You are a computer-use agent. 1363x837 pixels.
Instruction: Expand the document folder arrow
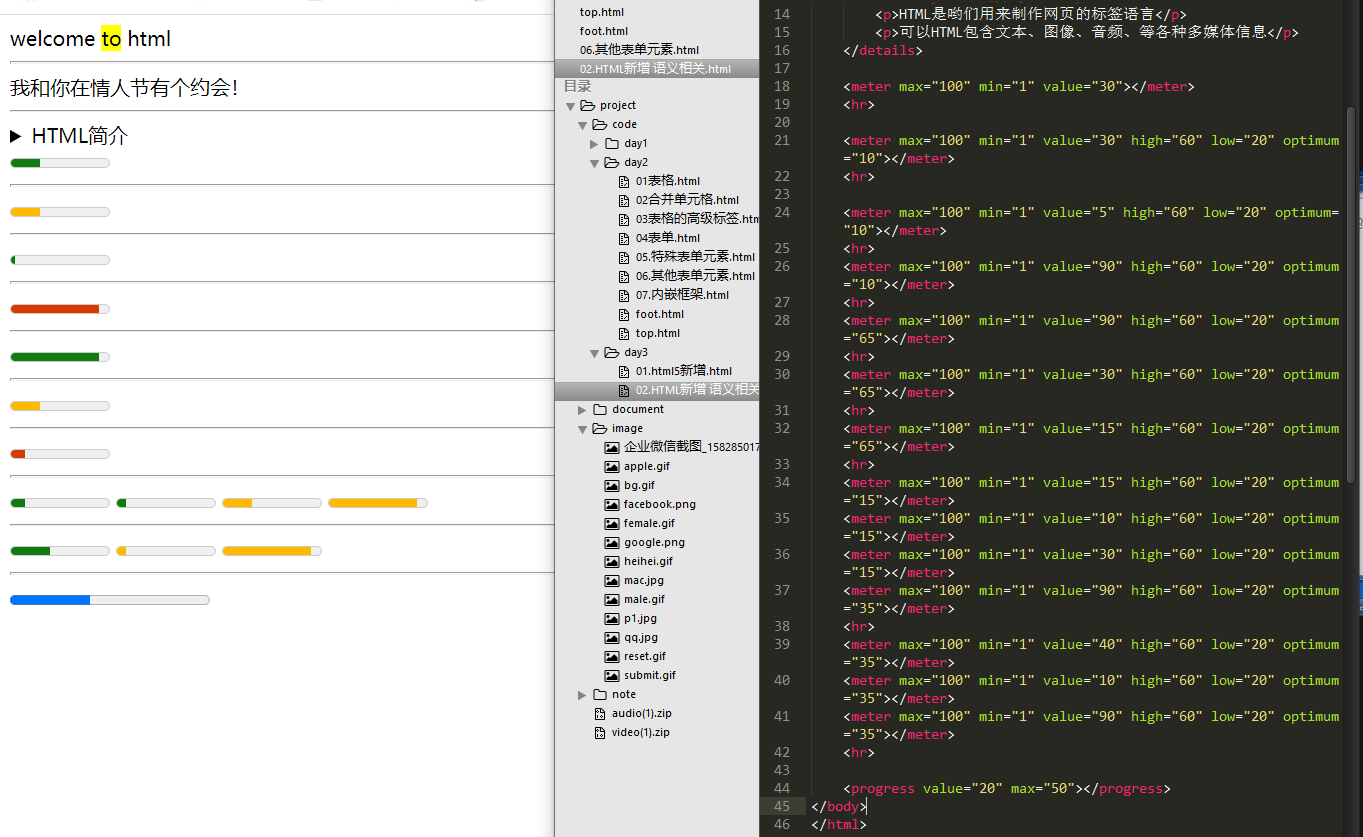pos(583,410)
